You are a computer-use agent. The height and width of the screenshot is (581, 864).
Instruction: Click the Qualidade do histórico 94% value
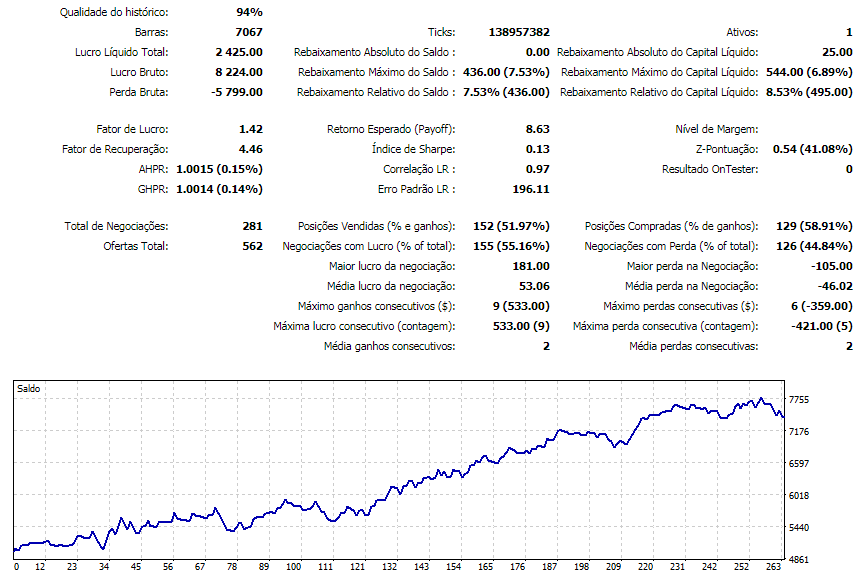point(249,12)
